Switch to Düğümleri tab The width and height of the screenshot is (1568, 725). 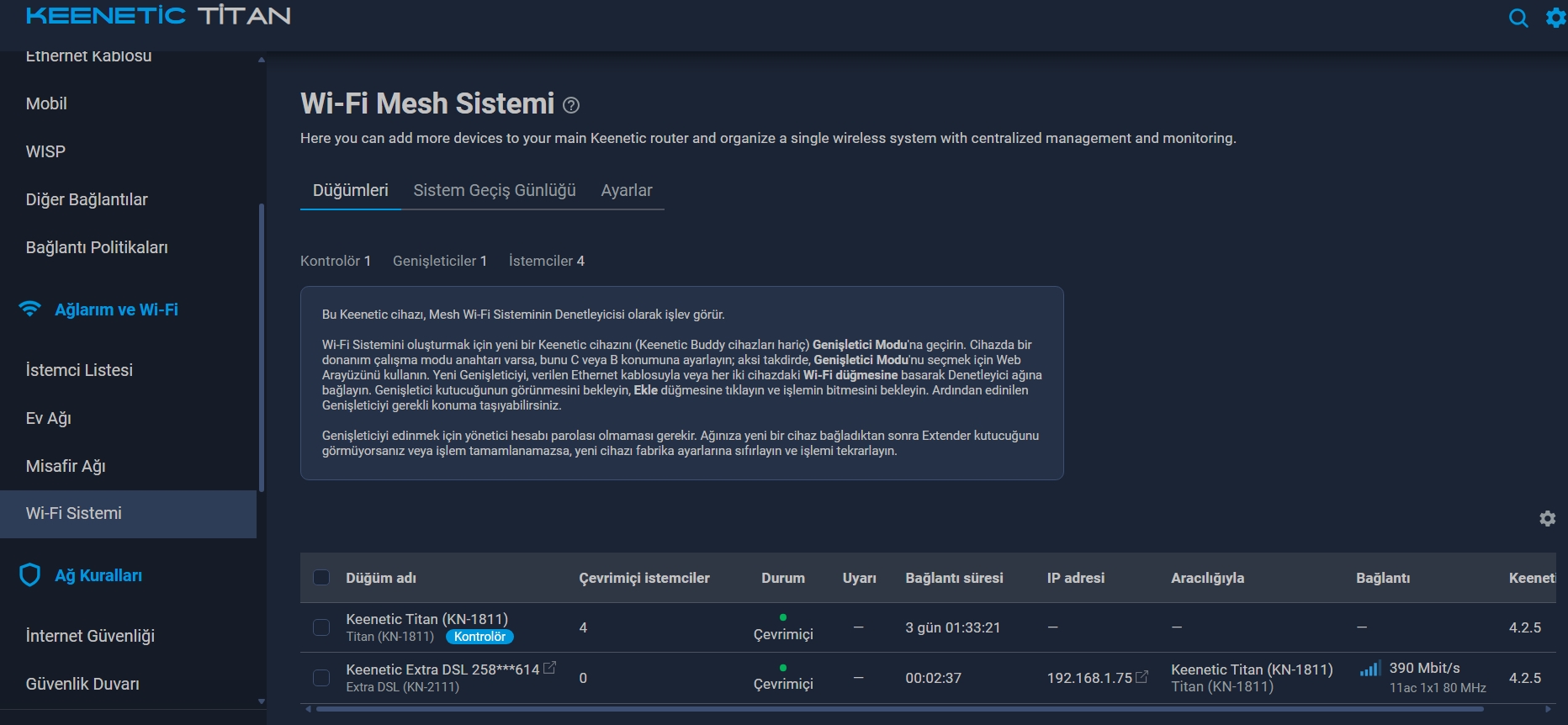(351, 190)
